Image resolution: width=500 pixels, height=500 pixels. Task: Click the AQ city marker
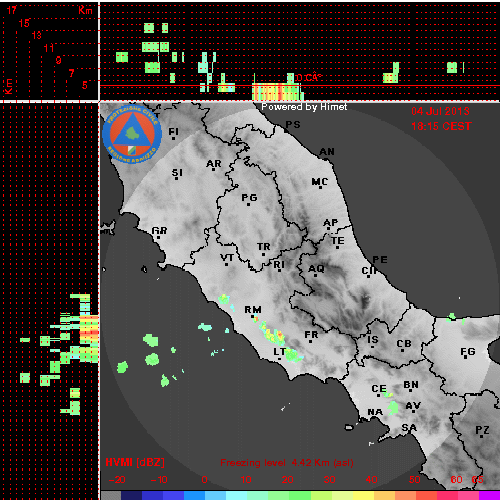click(x=315, y=275)
